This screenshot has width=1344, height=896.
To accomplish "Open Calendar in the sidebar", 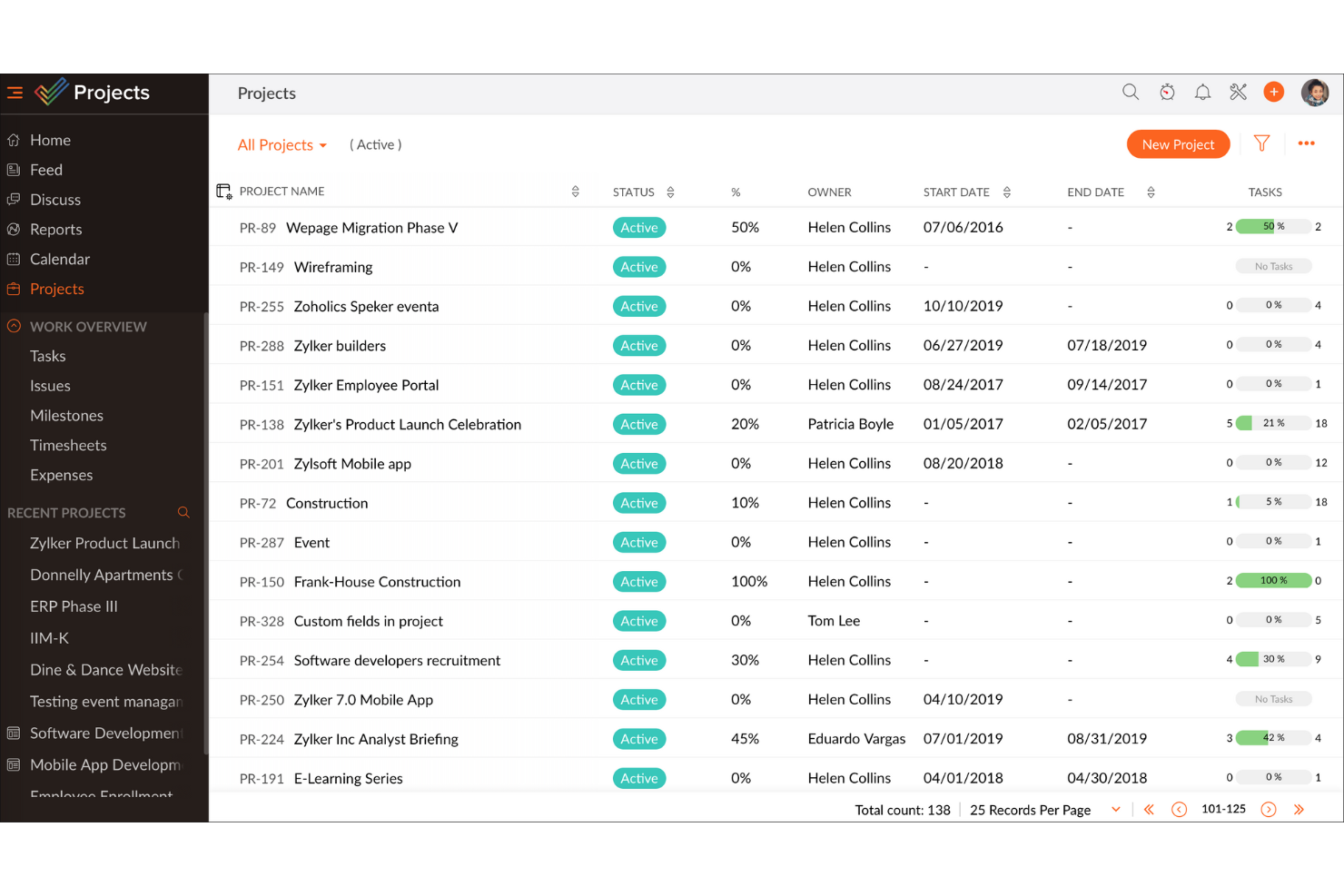I will [60, 259].
